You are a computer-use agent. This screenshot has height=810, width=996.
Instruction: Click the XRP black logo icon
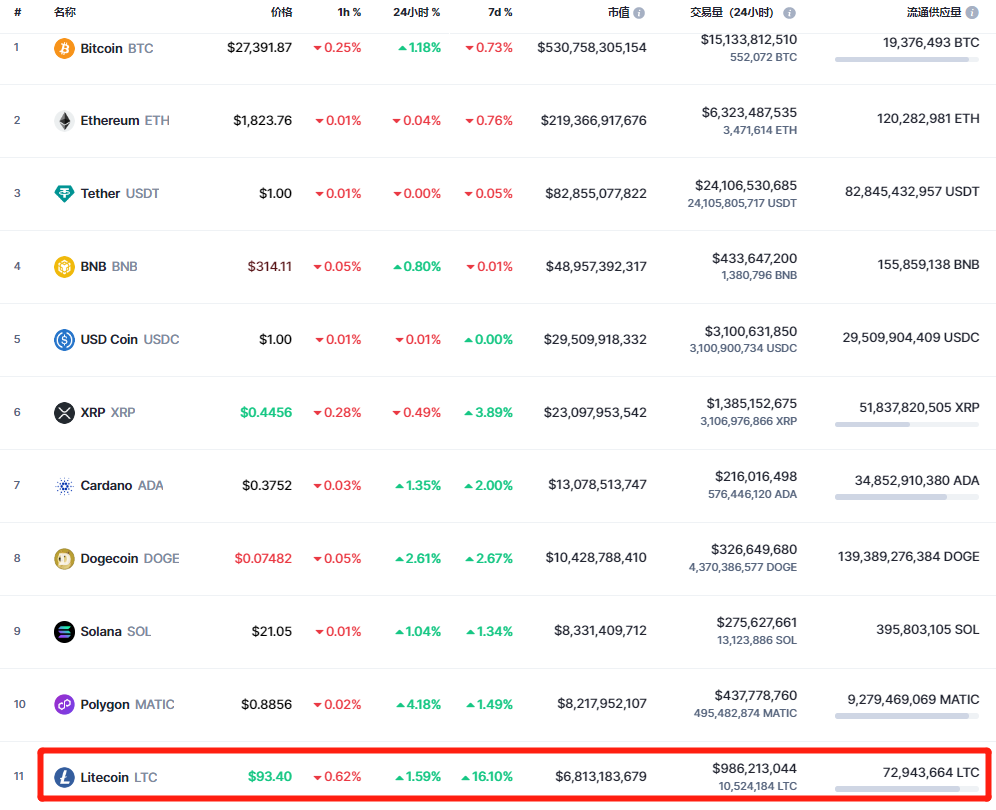(x=64, y=413)
